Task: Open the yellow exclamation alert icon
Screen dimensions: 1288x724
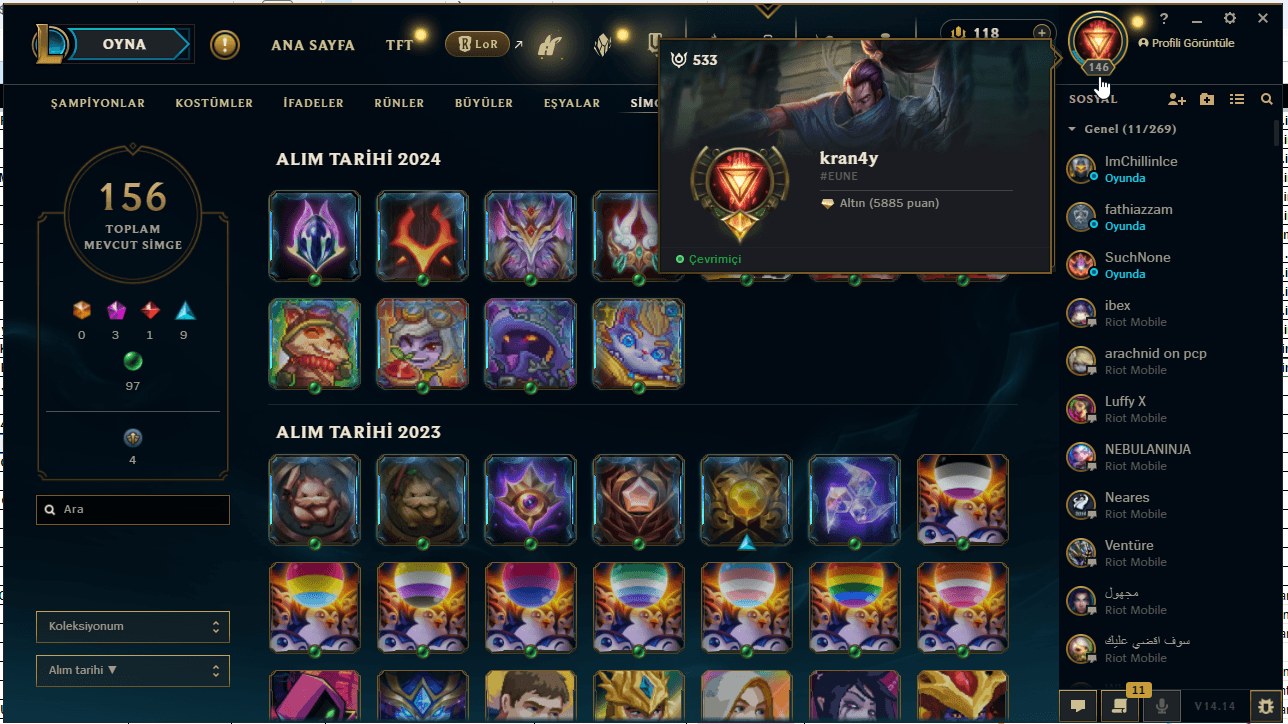Action: pyautogui.click(x=225, y=45)
